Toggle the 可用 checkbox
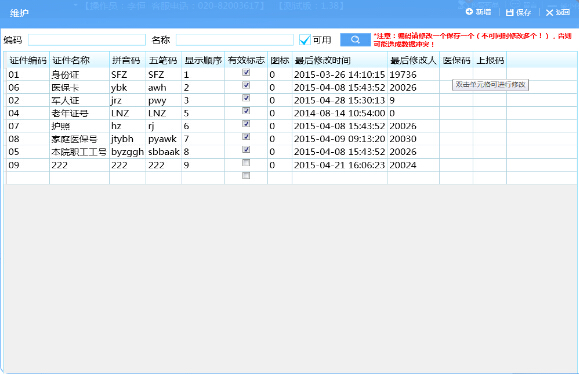Viewport: 579px width, 375px height. [305, 39]
